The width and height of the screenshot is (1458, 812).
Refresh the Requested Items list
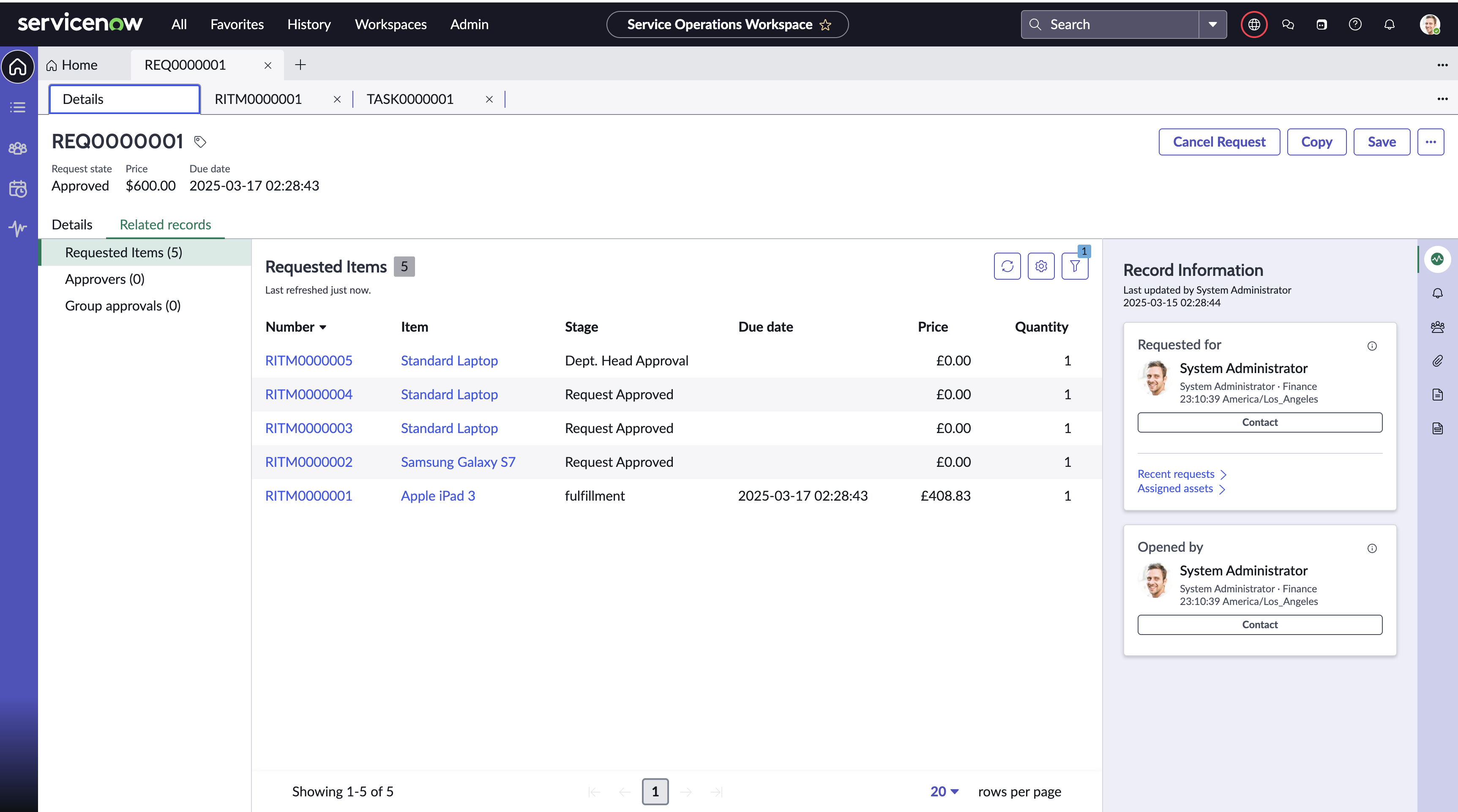[1007, 266]
